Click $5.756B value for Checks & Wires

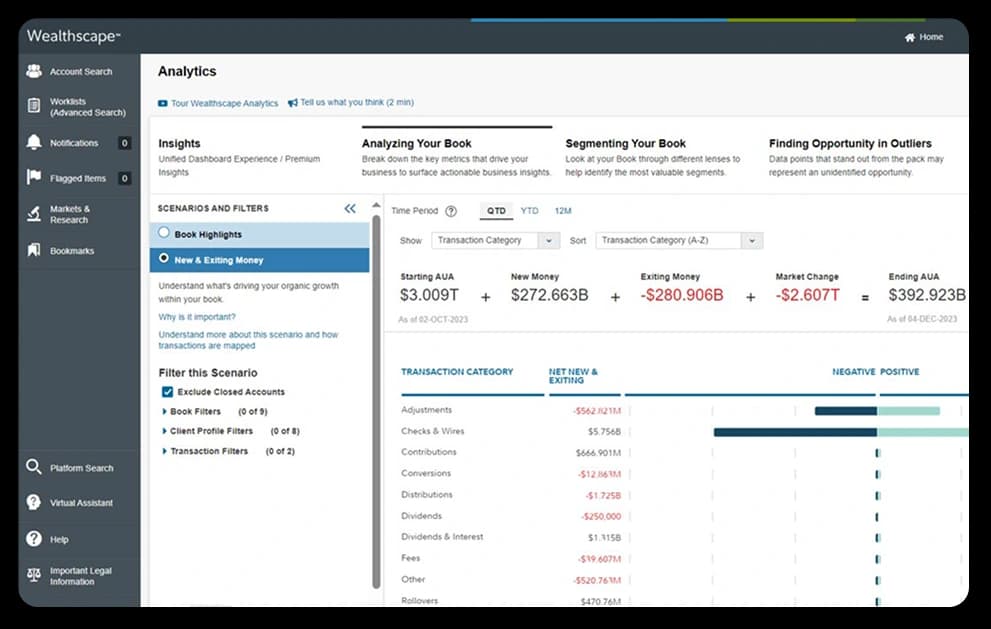tap(604, 432)
